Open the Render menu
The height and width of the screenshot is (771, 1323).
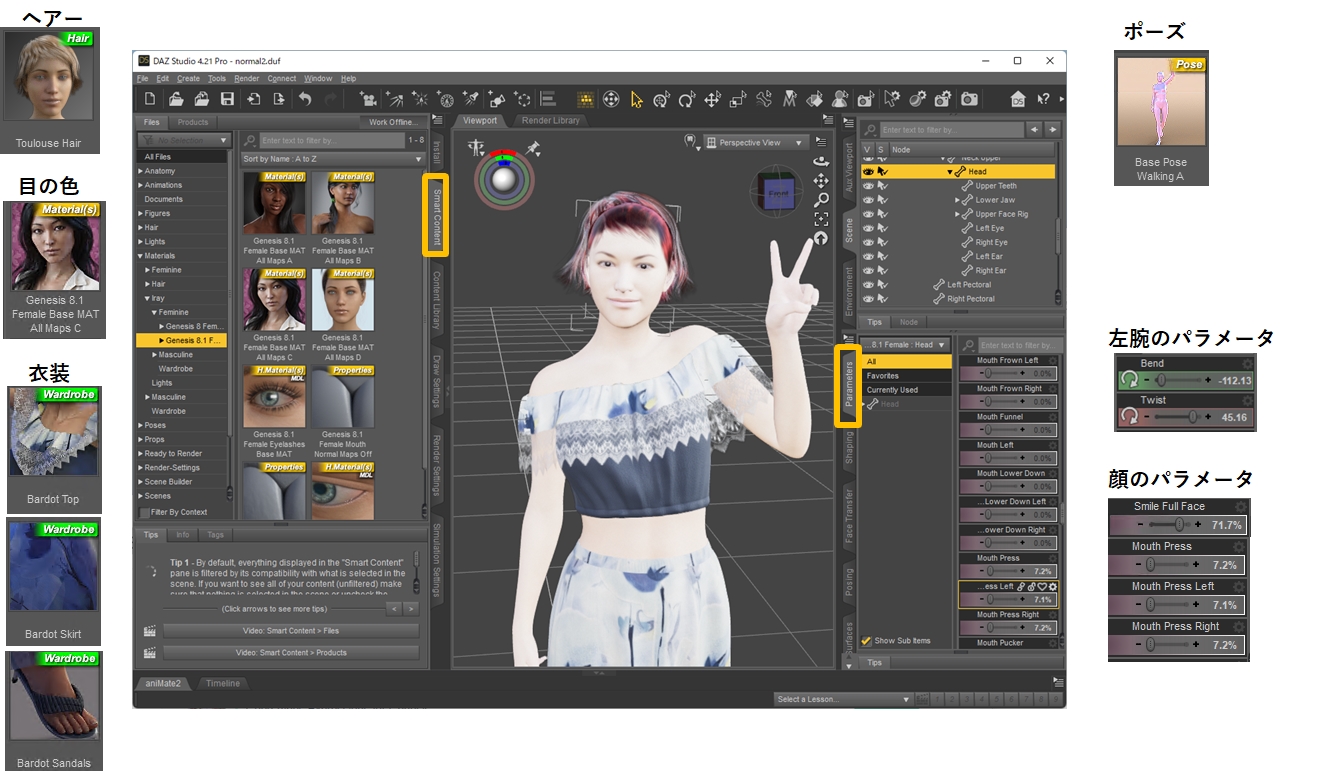click(246, 78)
